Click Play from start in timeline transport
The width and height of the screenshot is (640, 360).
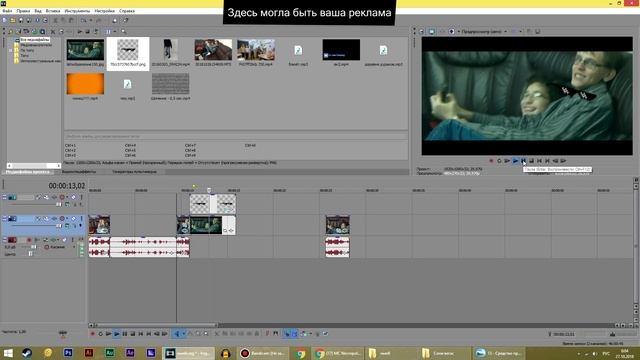tap(109, 334)
